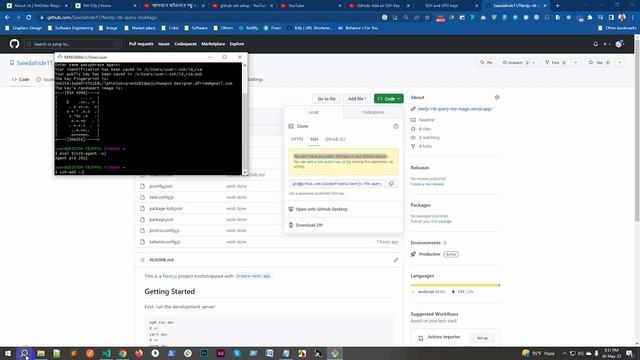Click the clone help question mark icon
The width and height of the screenshot is (640, 360).
[x=396, y=126]
